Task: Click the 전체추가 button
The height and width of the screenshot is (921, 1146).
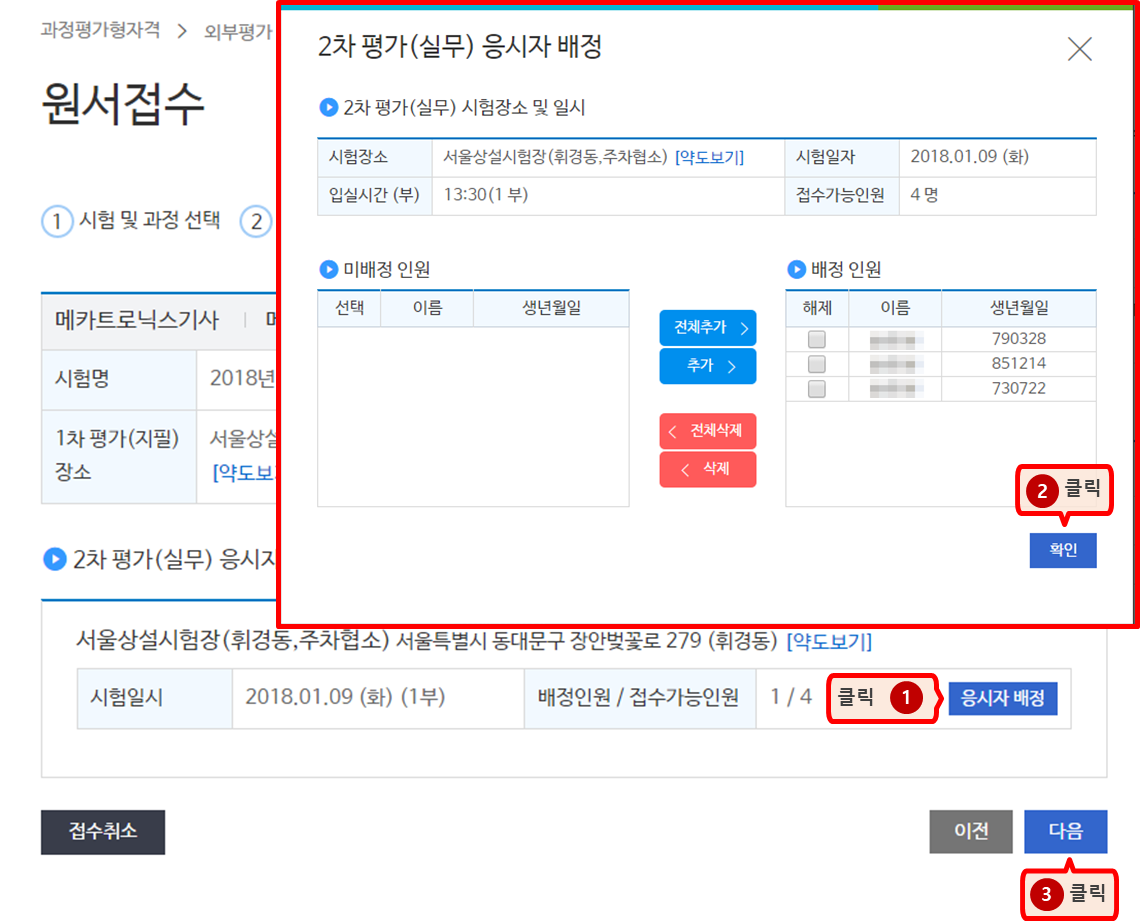Action: tap(707, 327)
